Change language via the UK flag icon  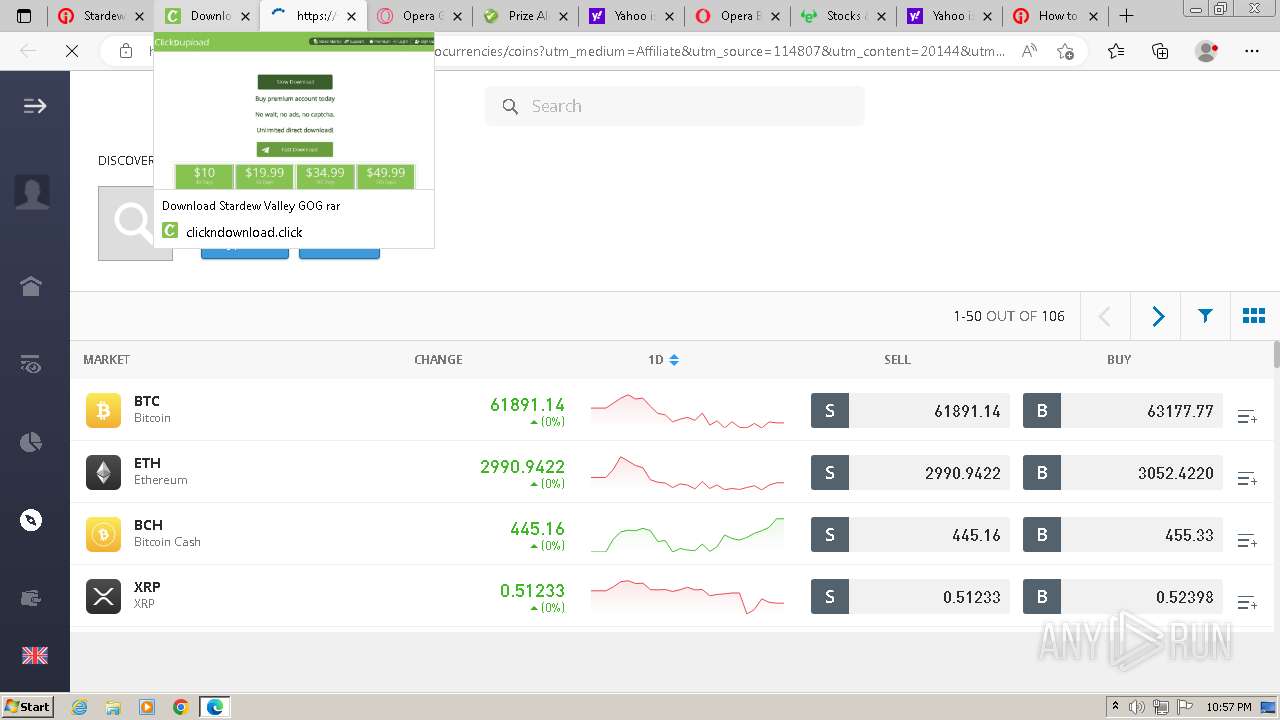[x=34, y=655]
